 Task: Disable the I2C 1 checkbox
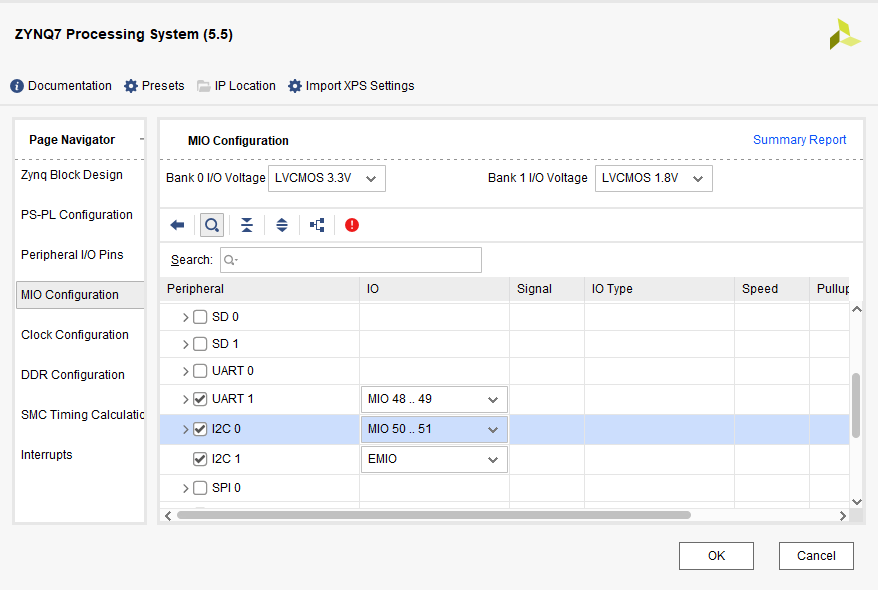tap(200, 459)
